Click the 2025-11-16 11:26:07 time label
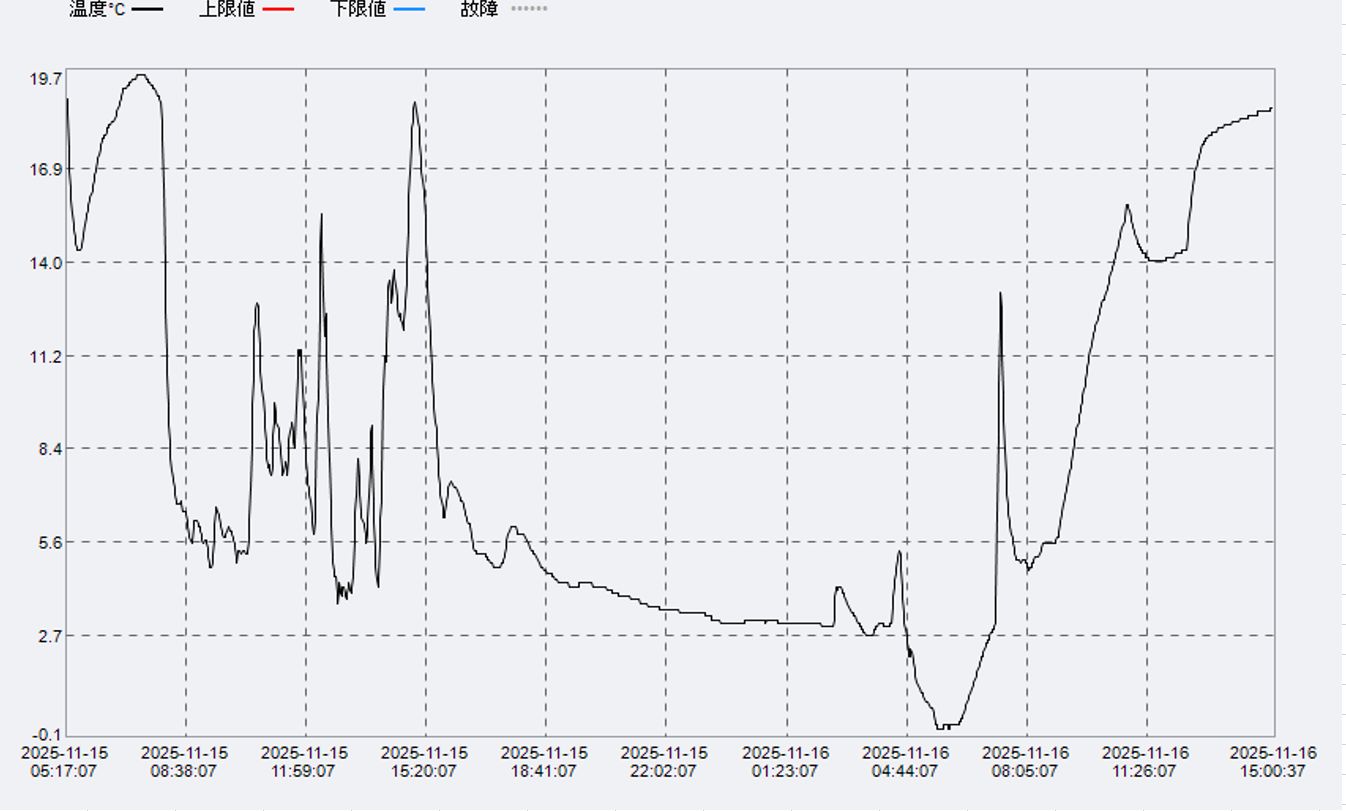Screen dimensions: 1346x811 [x=1146, y=762]
